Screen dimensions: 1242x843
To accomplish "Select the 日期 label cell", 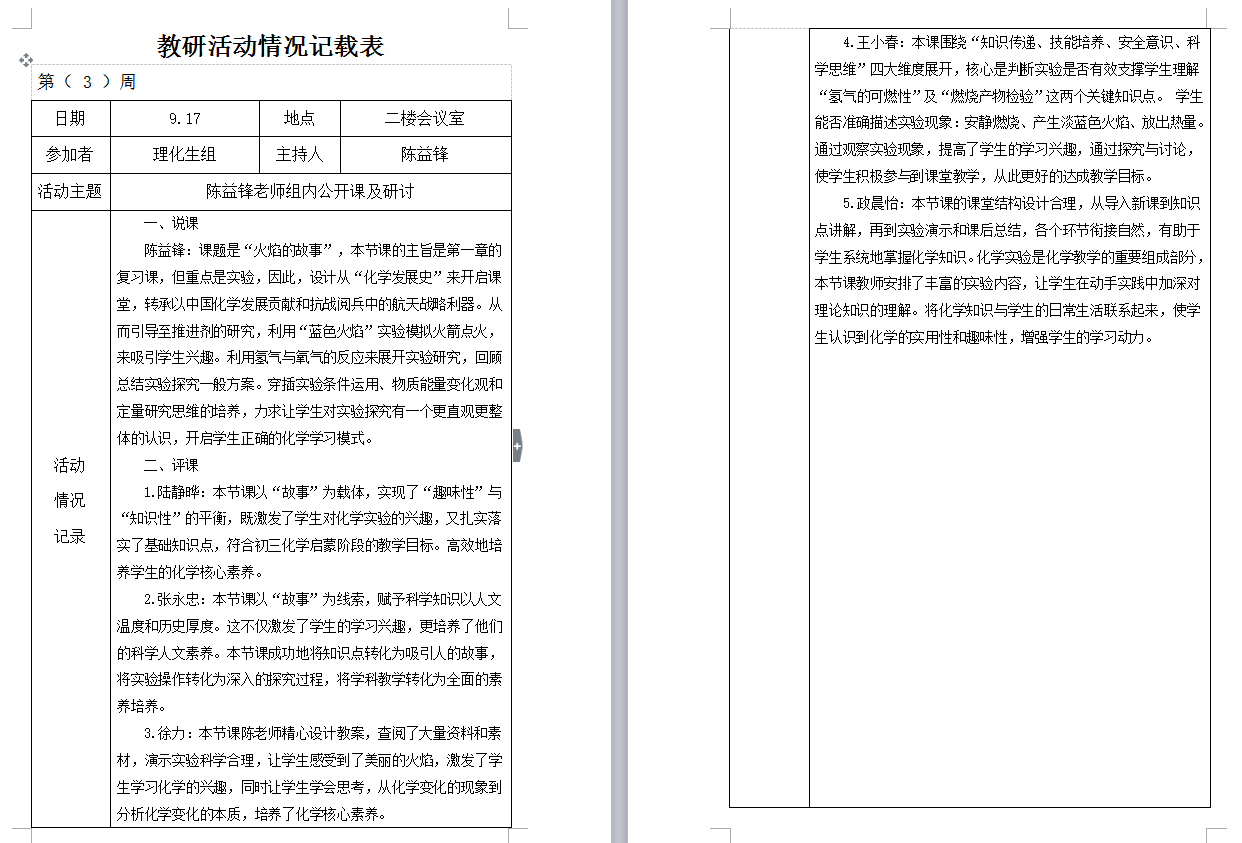I will 70,119.
